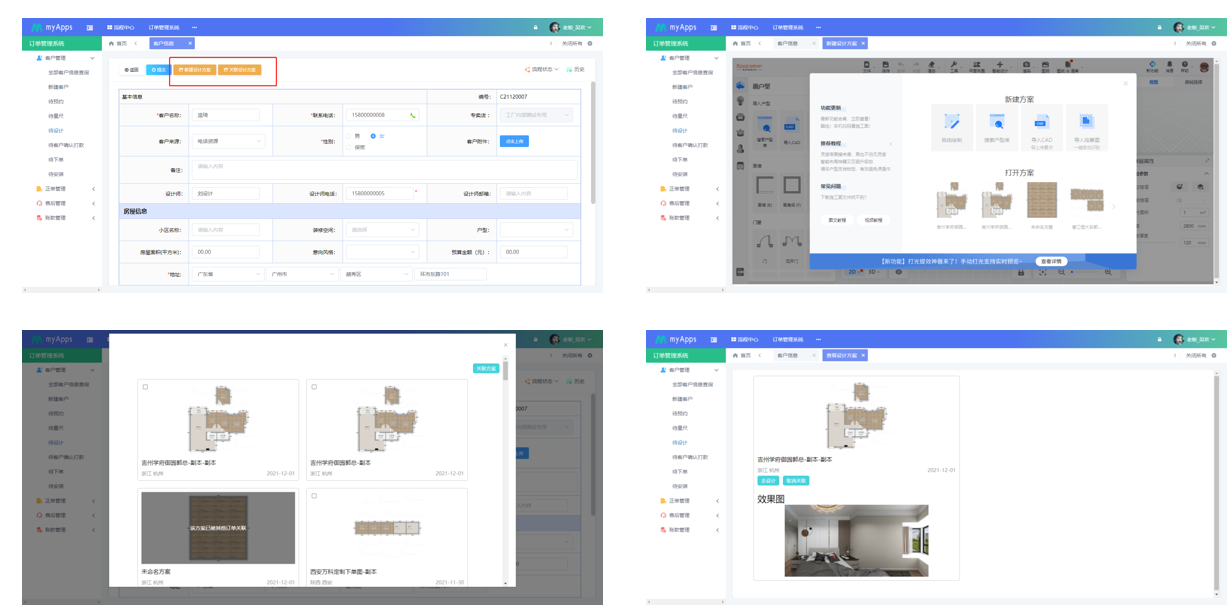
Task: Click the 工具 wrench icon in designer toolbar
Action: tap(954, 66)
